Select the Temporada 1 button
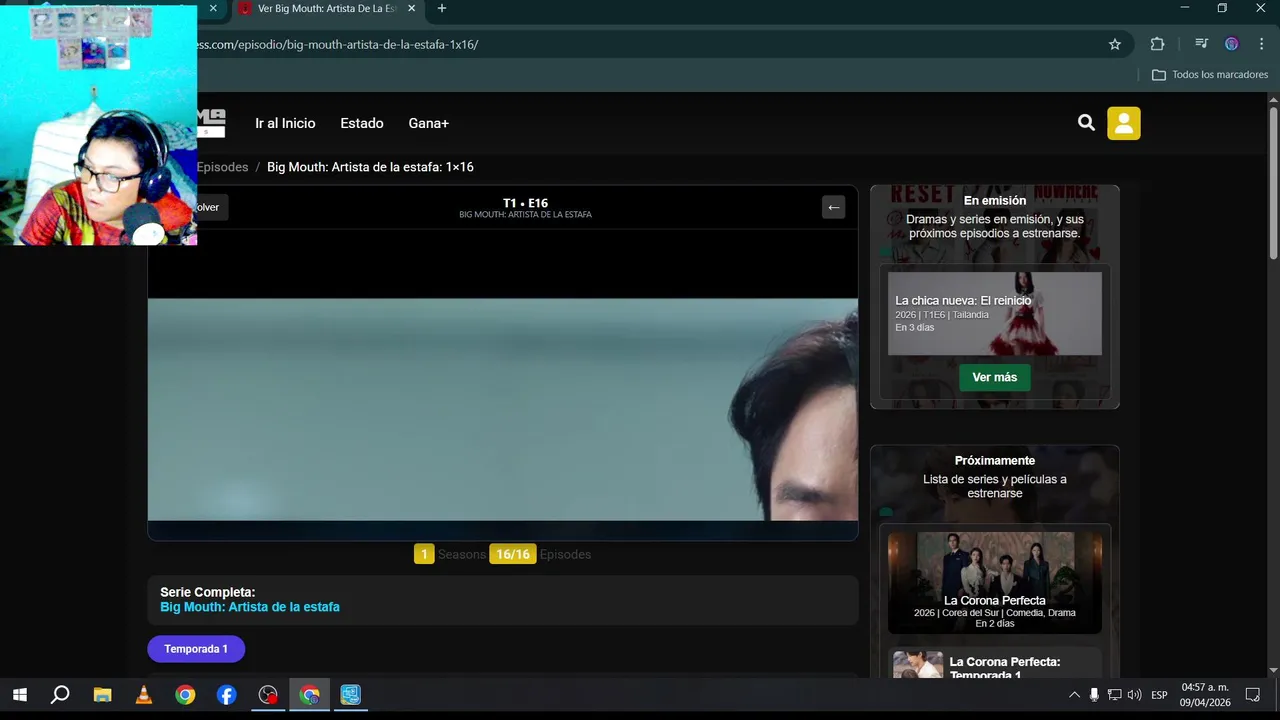Viewport: 1280px width, 720px height. coord(196,649)
